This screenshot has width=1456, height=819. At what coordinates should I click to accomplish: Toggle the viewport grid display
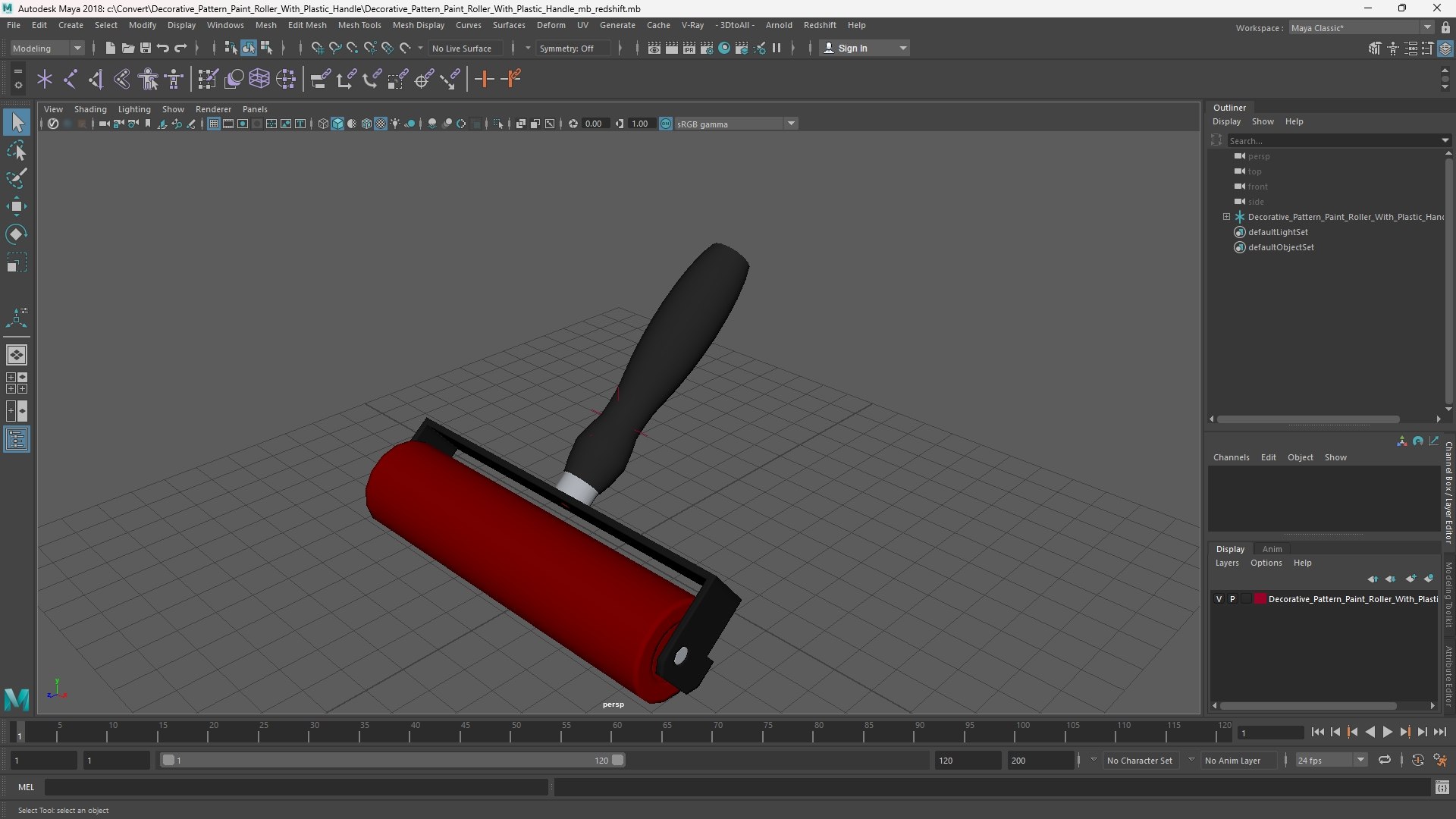tap(214, 124)
